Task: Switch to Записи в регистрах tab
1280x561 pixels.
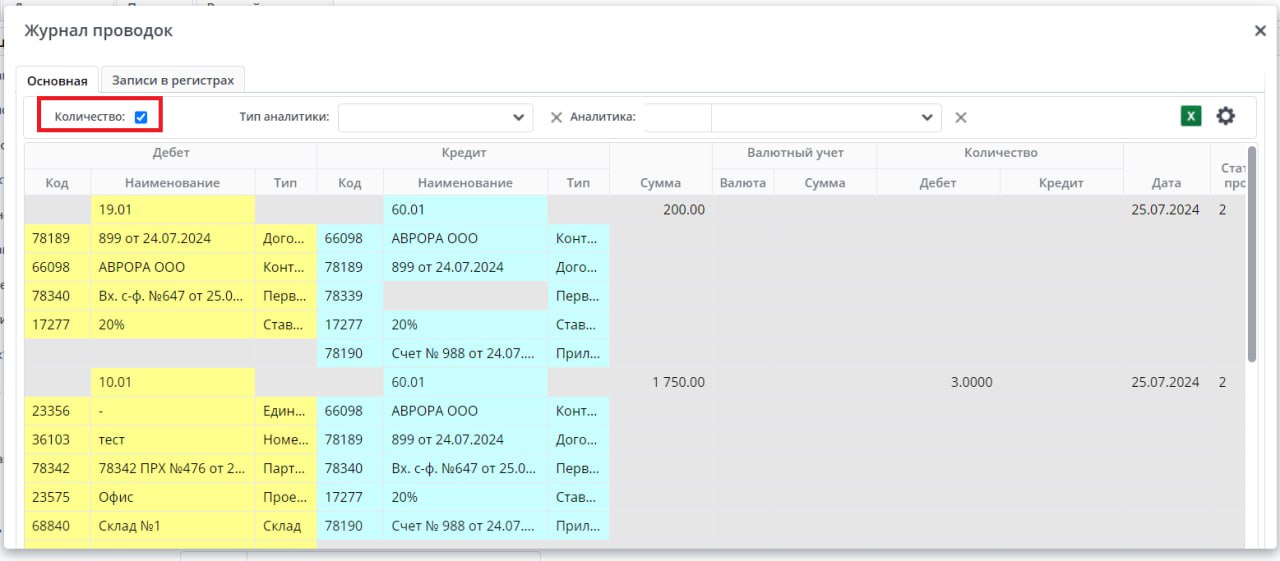Action: 173,80
